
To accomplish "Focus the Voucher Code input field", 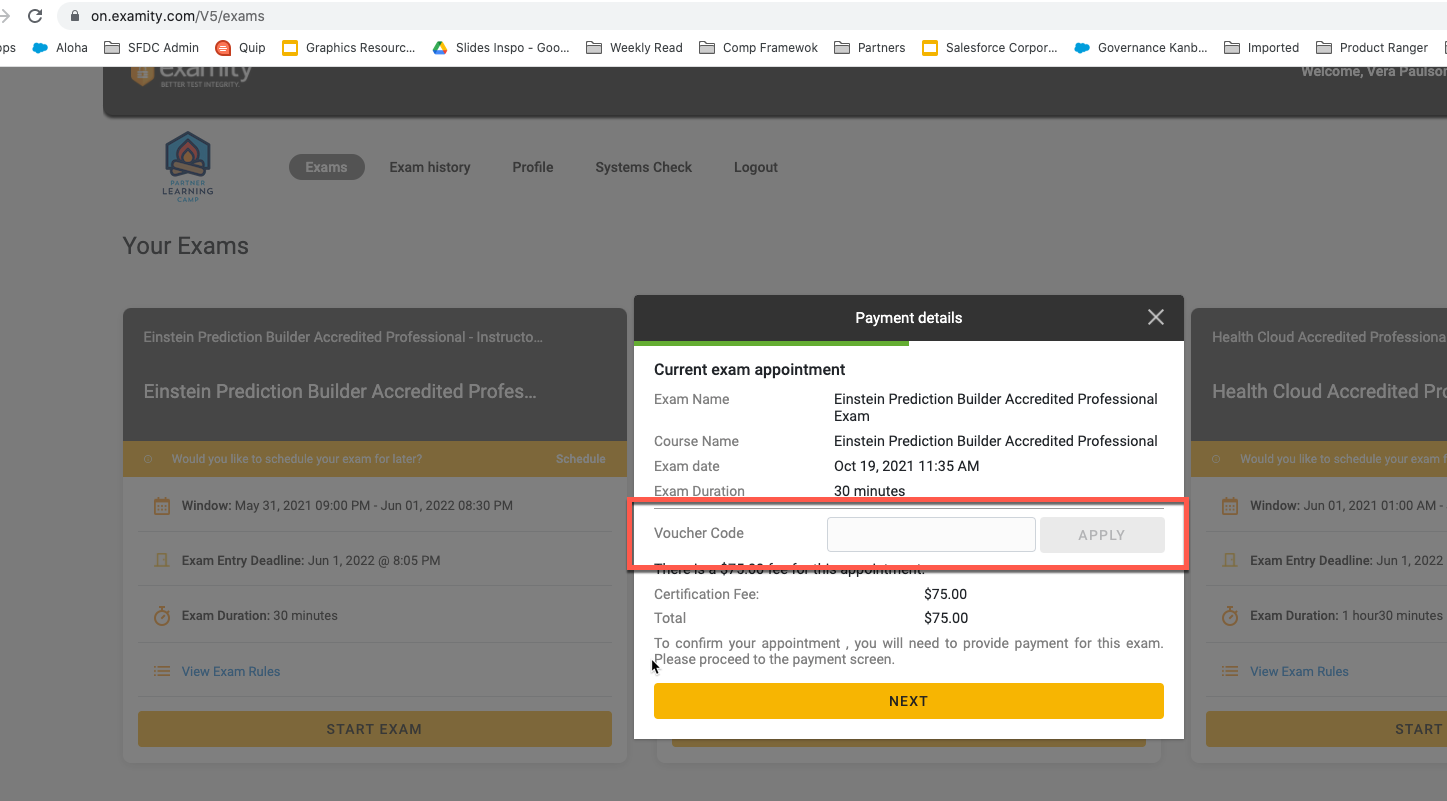I will point(930,535).
